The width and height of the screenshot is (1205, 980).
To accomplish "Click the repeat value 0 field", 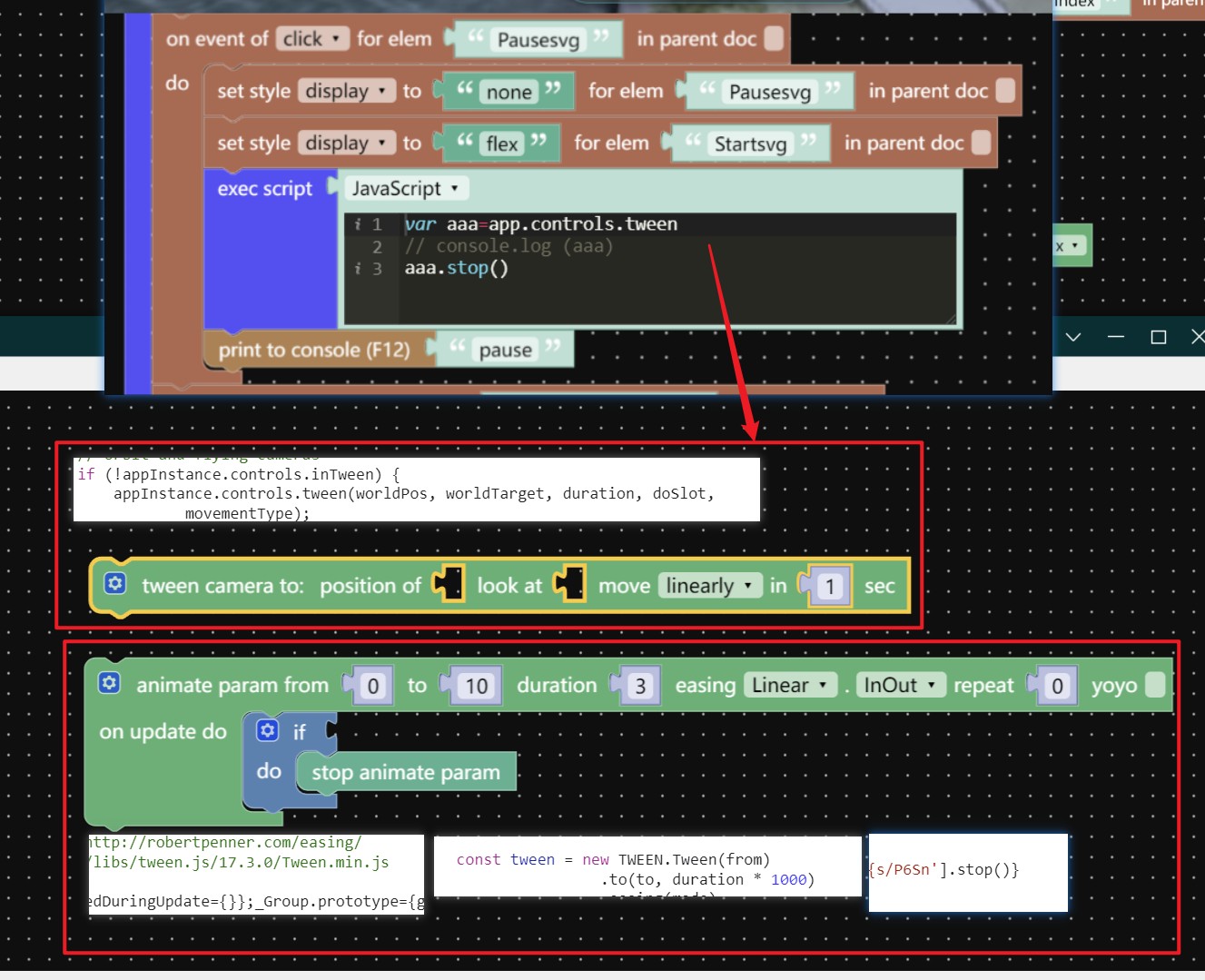I will 1057,686.
